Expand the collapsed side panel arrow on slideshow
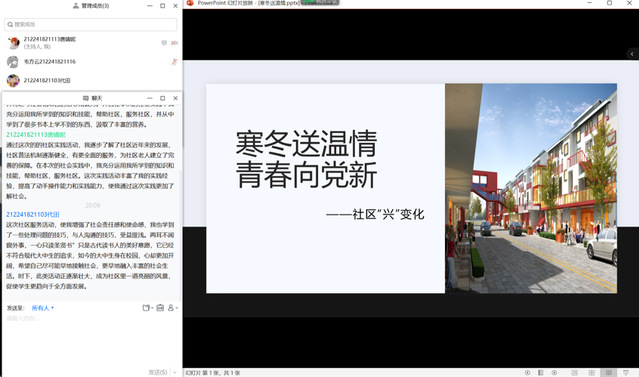639x377 pixels. (x=632, y=54)
